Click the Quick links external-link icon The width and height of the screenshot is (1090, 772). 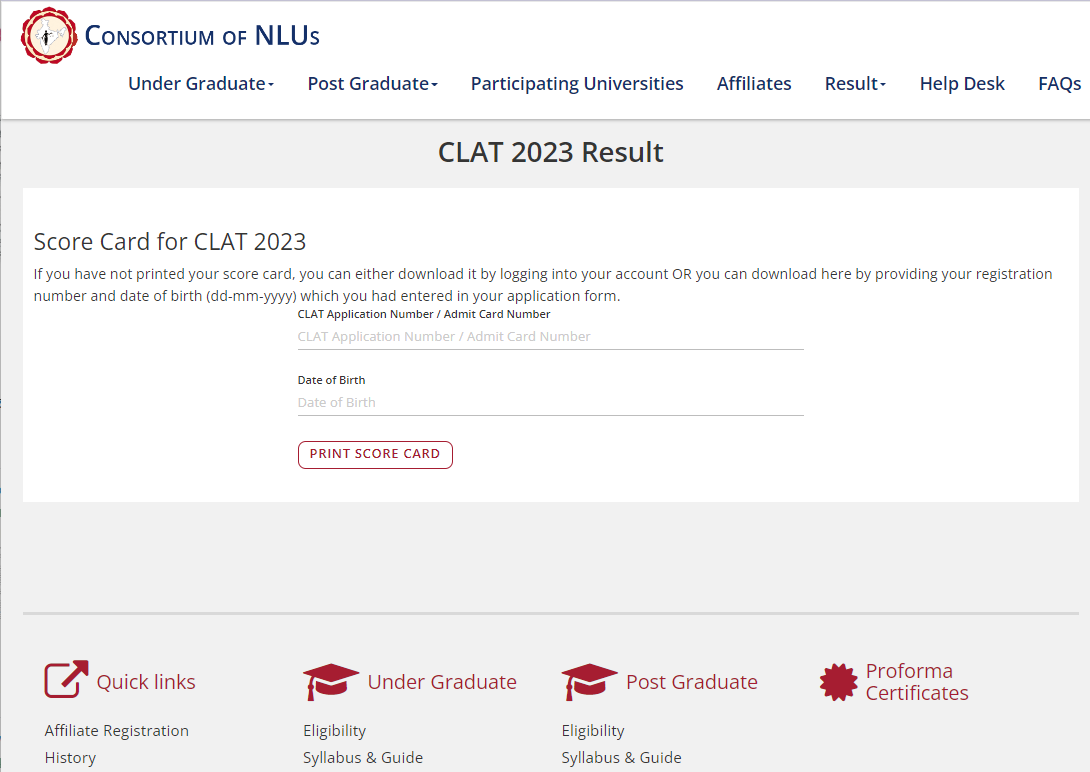[66, 680]
